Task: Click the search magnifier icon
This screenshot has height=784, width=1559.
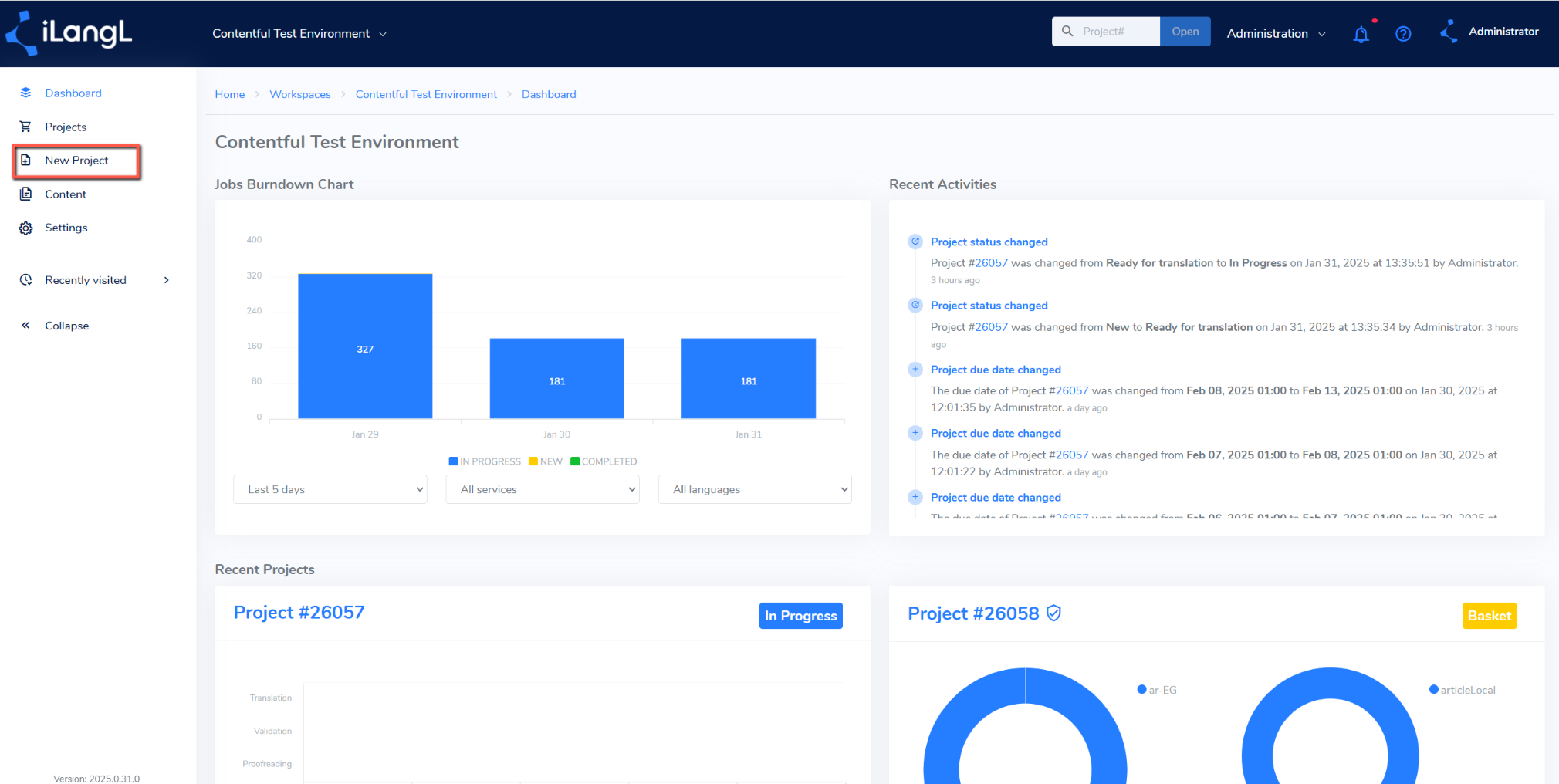Action: [1067, 32]
